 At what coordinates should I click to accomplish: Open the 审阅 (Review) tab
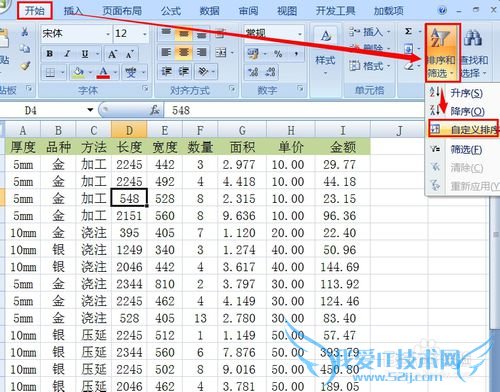pos(248,11)
